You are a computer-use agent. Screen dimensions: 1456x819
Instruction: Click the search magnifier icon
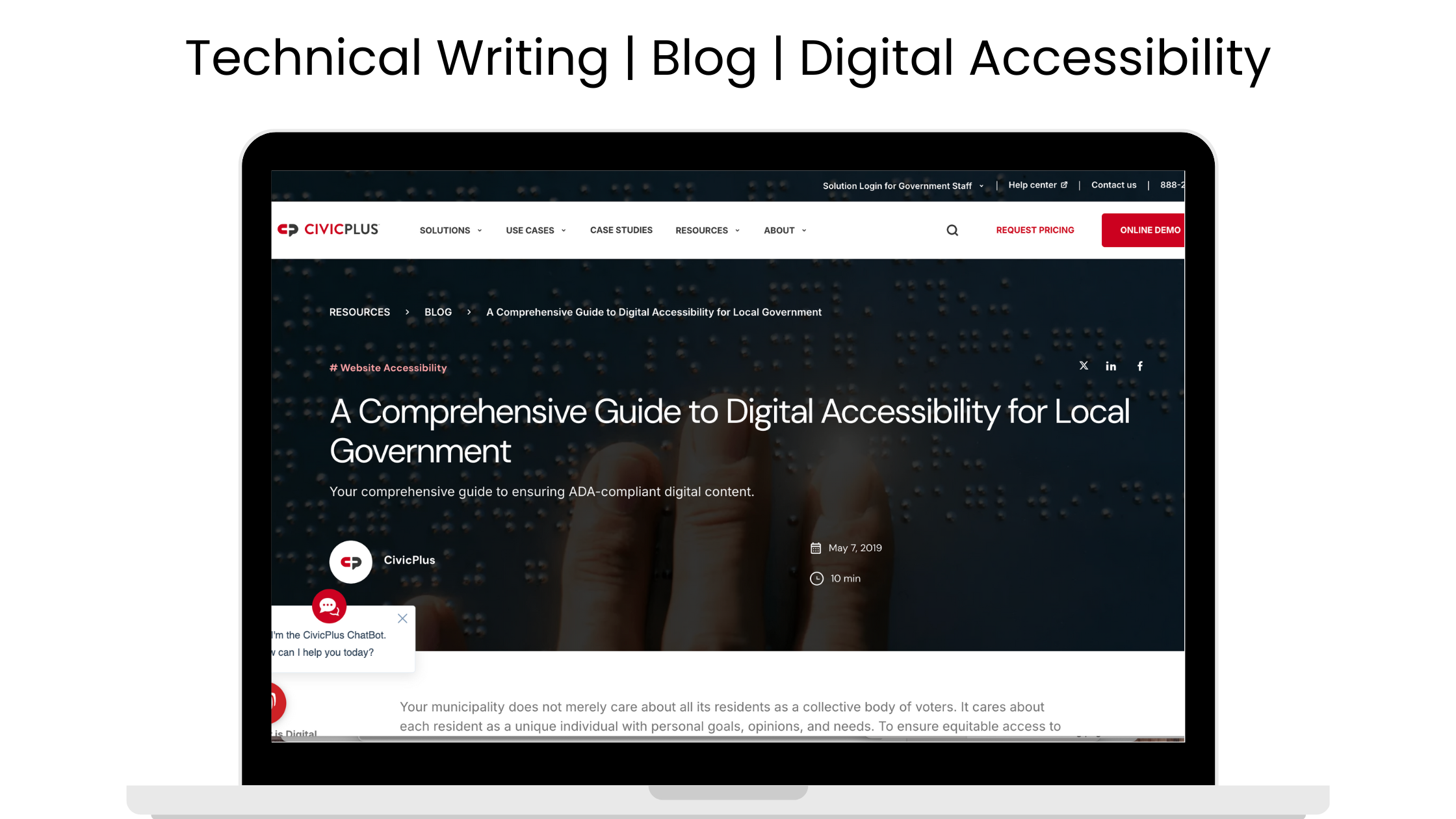952,230
